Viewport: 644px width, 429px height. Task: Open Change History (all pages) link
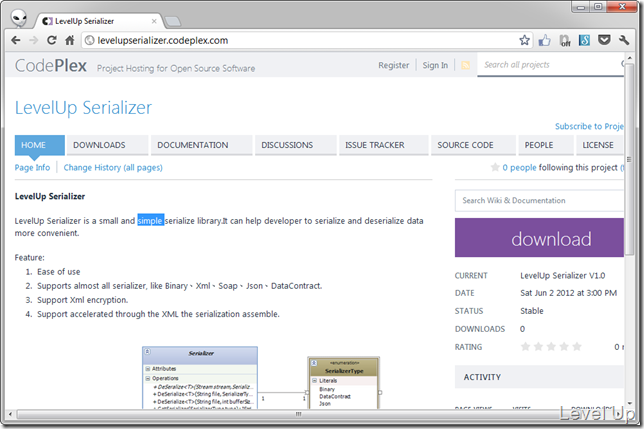click(x=113, y=167)
